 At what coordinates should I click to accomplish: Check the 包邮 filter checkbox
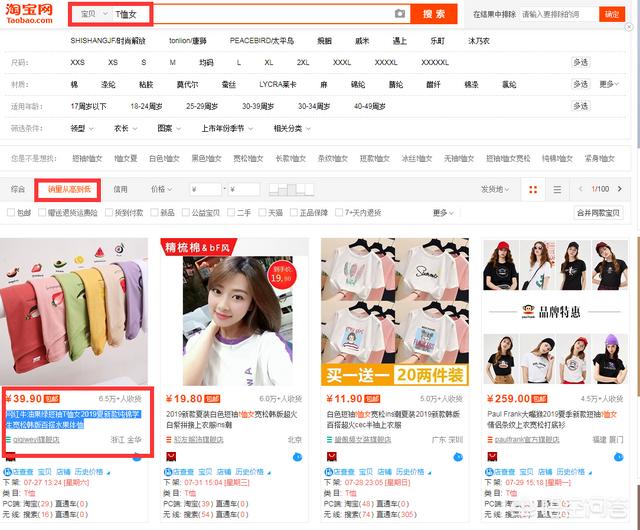pos(11,212)
